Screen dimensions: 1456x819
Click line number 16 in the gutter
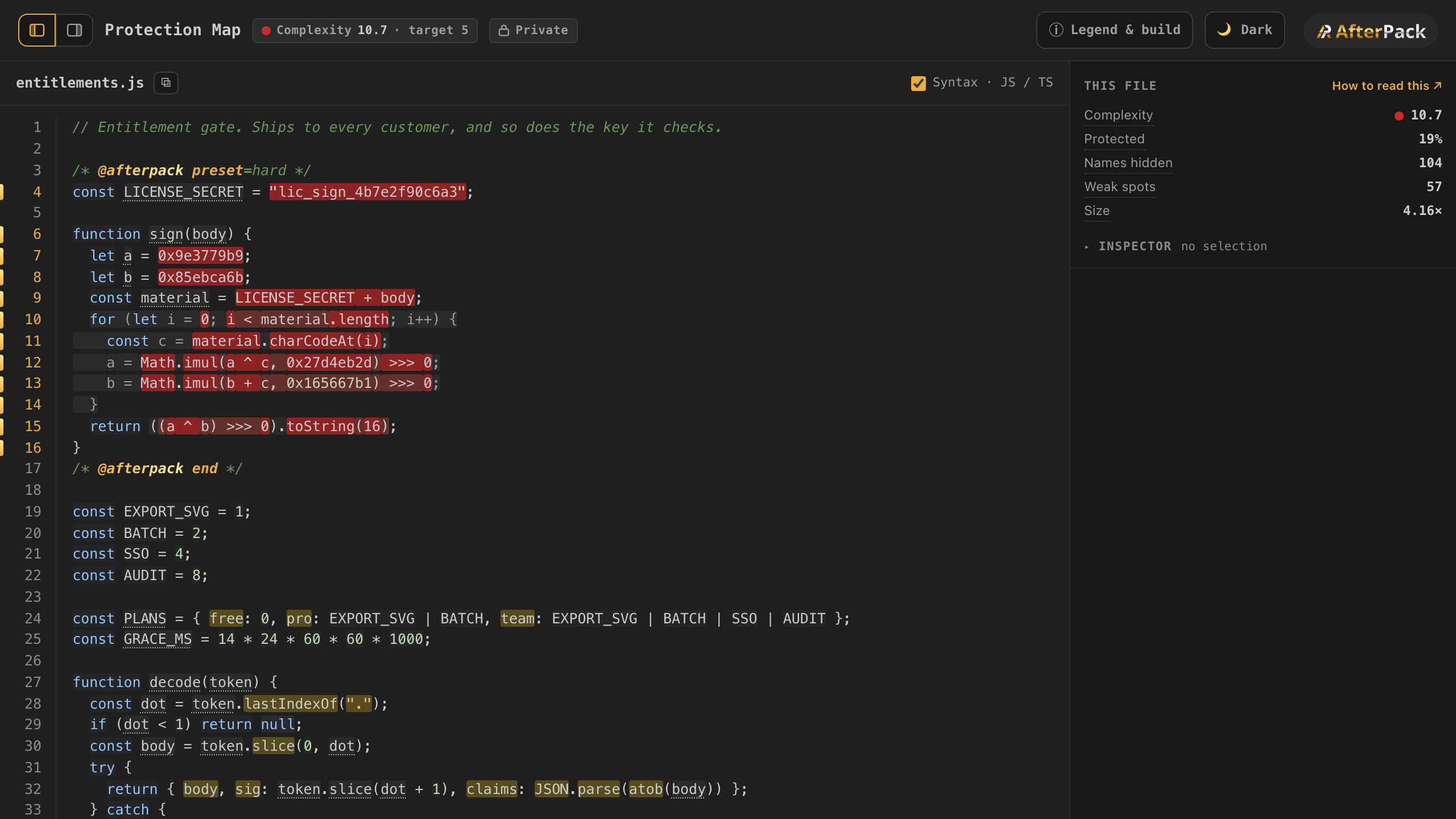(33, 448)
